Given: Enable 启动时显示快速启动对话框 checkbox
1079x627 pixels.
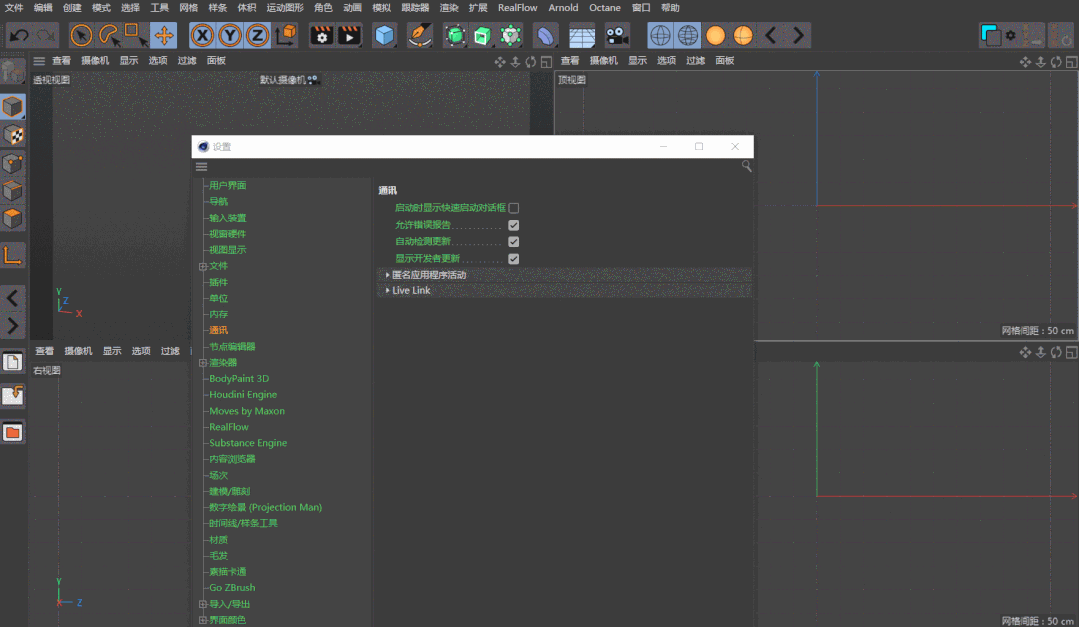Looking at the screenshot, I should pos(514,208).
